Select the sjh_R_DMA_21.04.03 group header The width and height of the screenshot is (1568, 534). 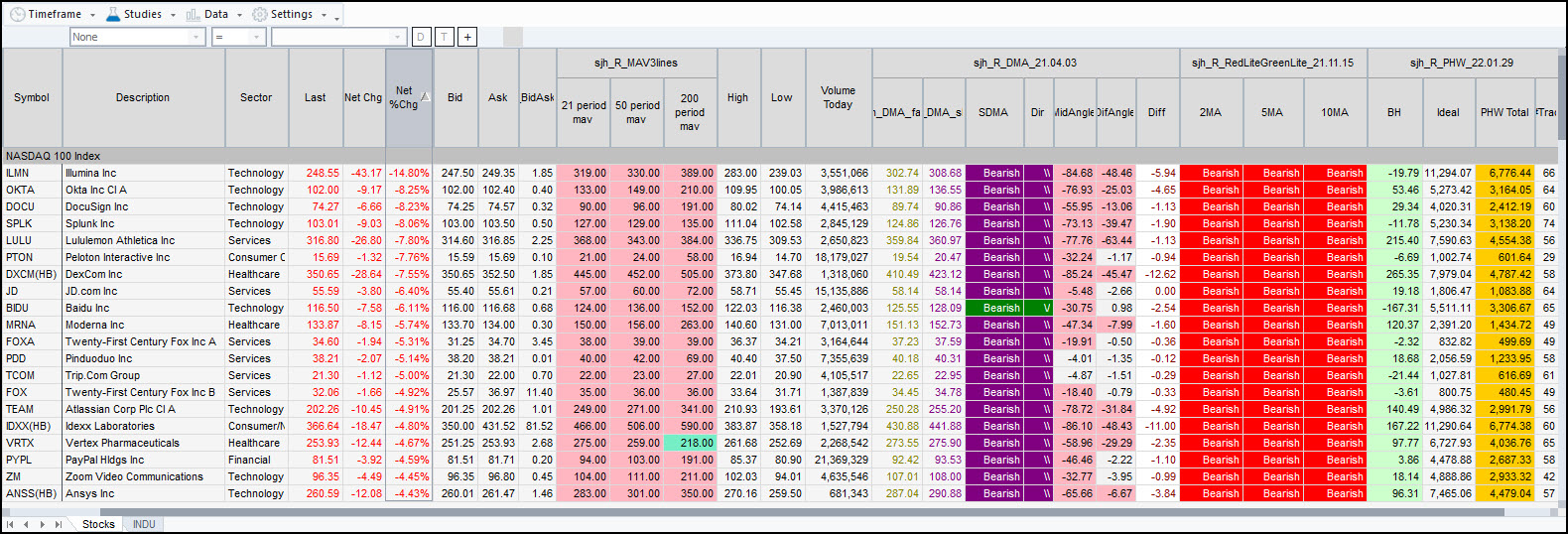tap(1025, 63)
